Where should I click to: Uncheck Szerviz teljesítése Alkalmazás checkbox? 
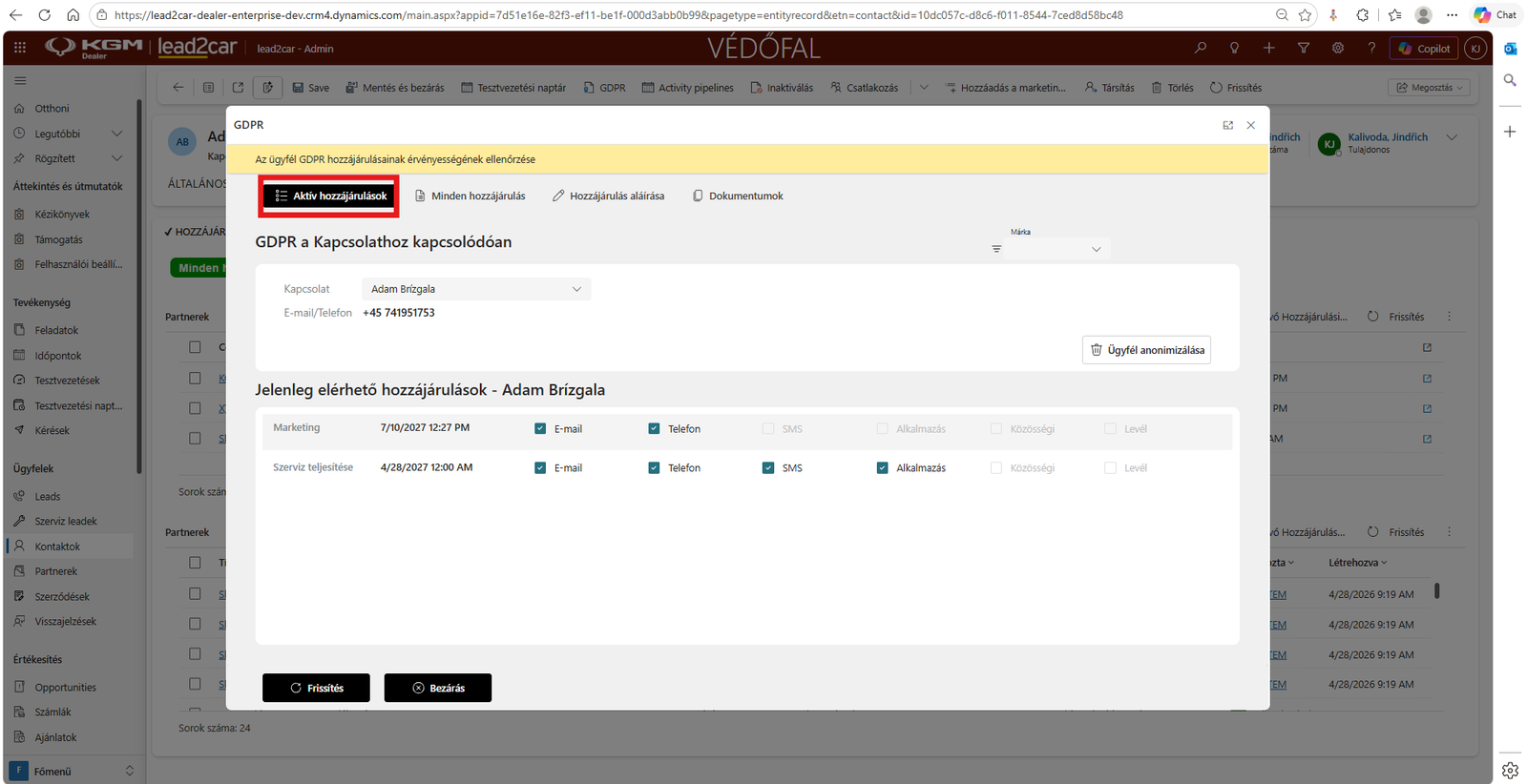[x=882, y=468]
